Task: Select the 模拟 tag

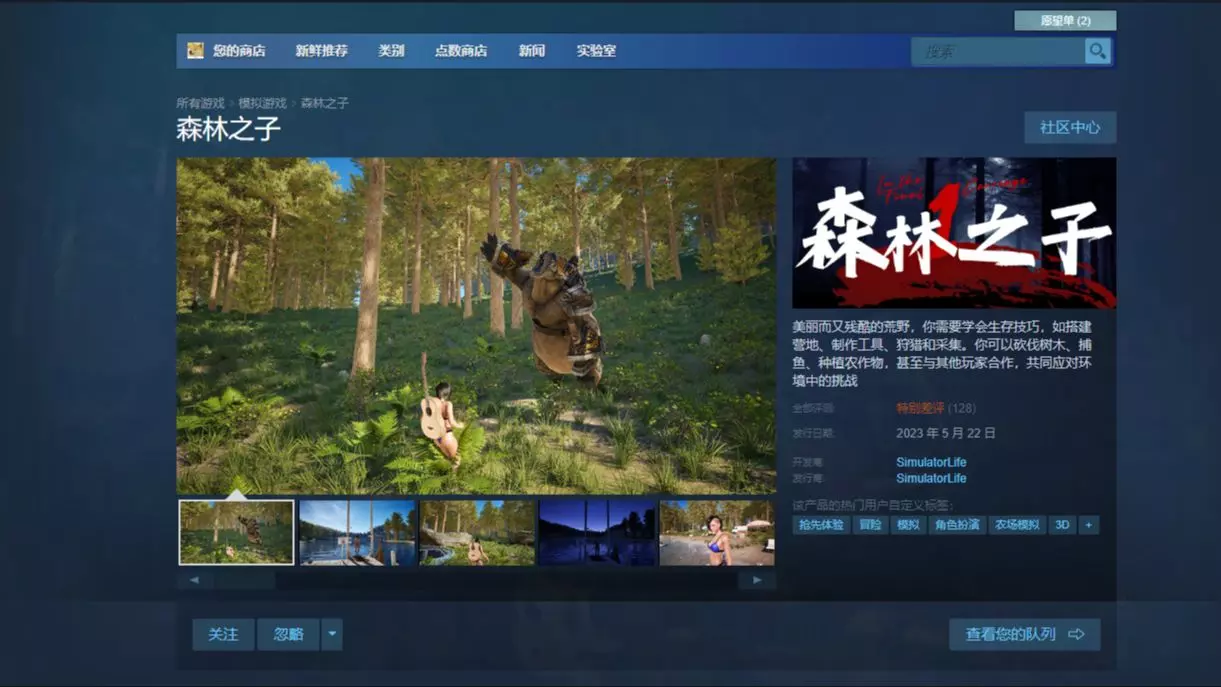Action: point(908,524)
